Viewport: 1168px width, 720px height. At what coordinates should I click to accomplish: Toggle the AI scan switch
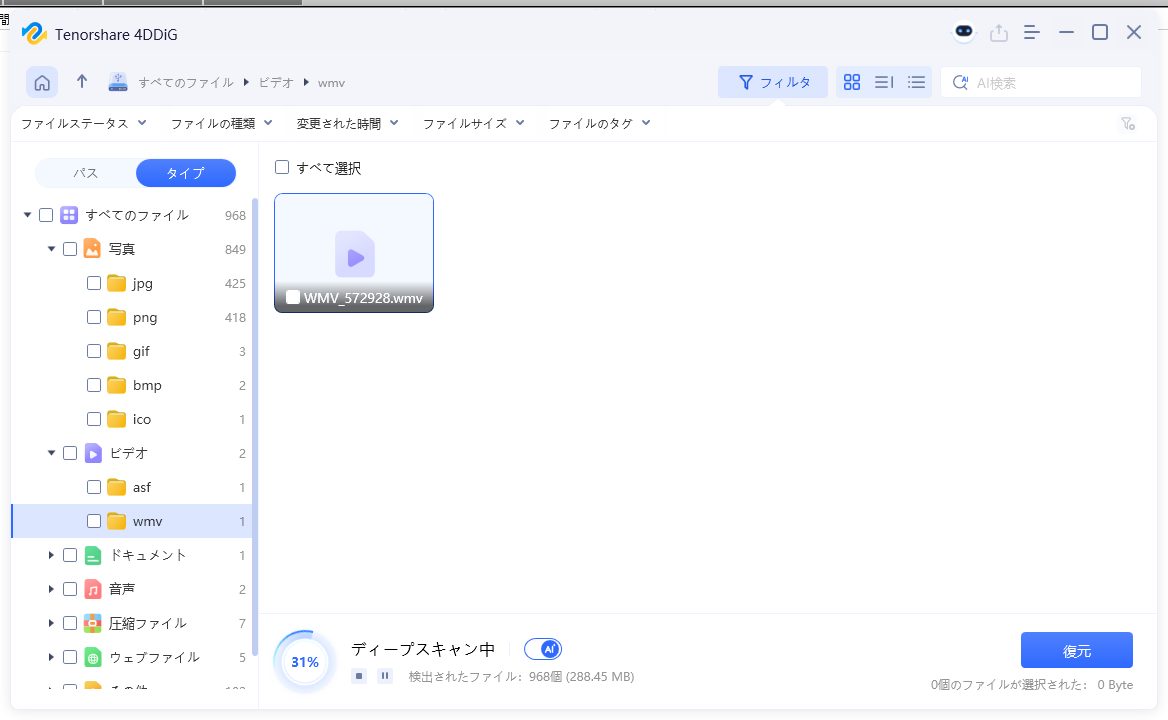(543, 649)
